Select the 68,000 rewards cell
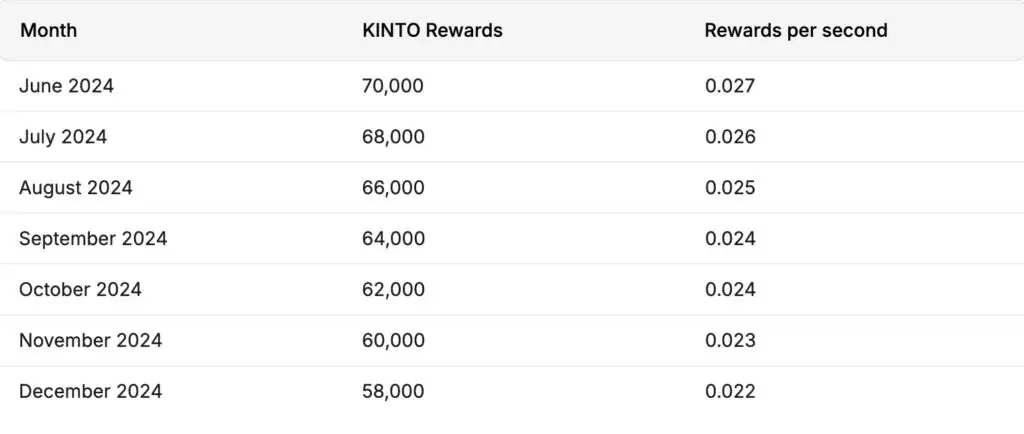 point(393,137)
